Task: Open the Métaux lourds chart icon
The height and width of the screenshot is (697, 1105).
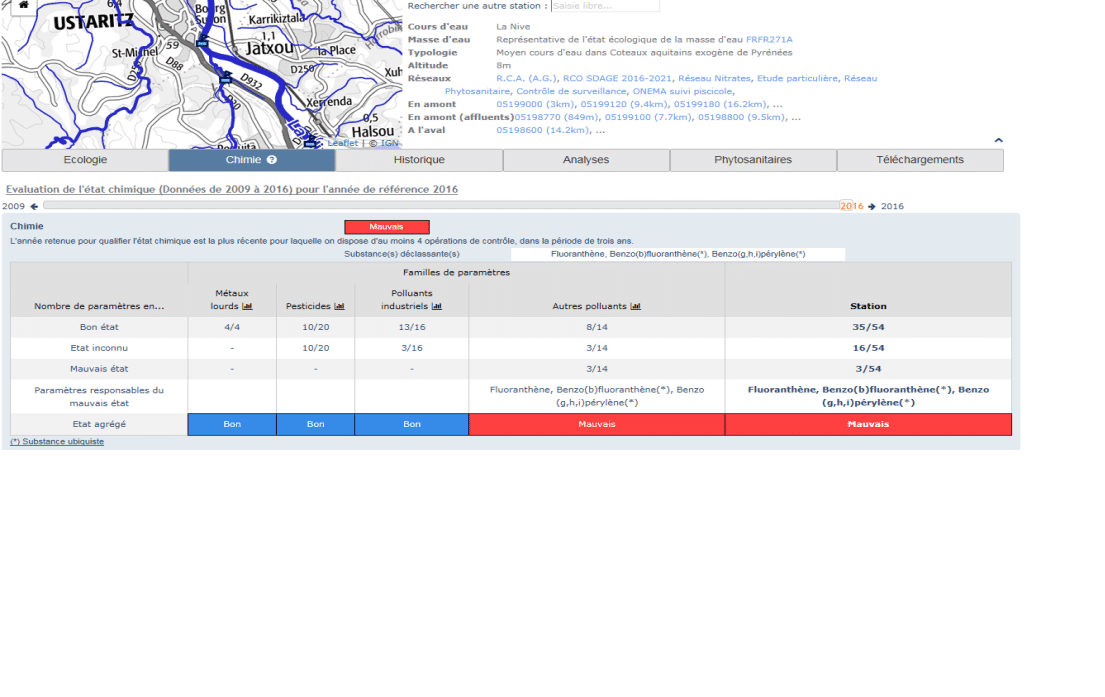Action: [x=247, y=306]
